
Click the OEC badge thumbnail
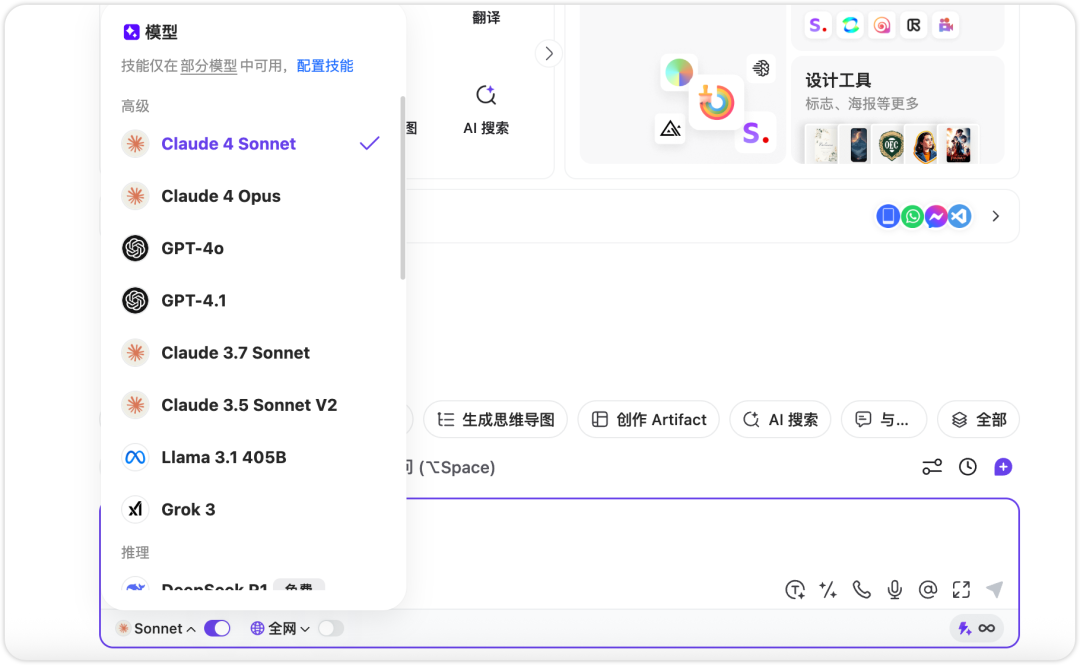click(x=891, y=145)
